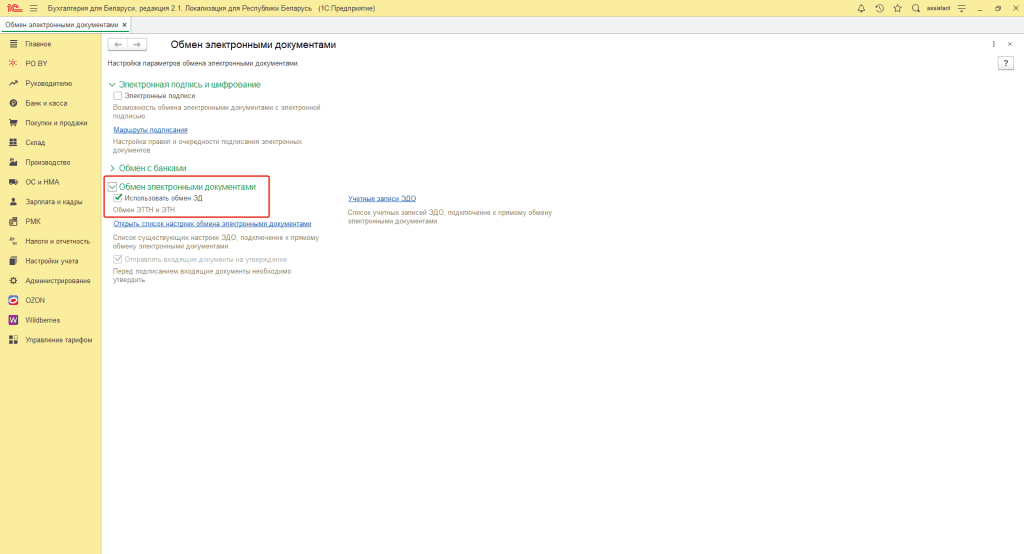Expand the Обмен с банками section
The image size is (1024, 554).
click(112, 168)
